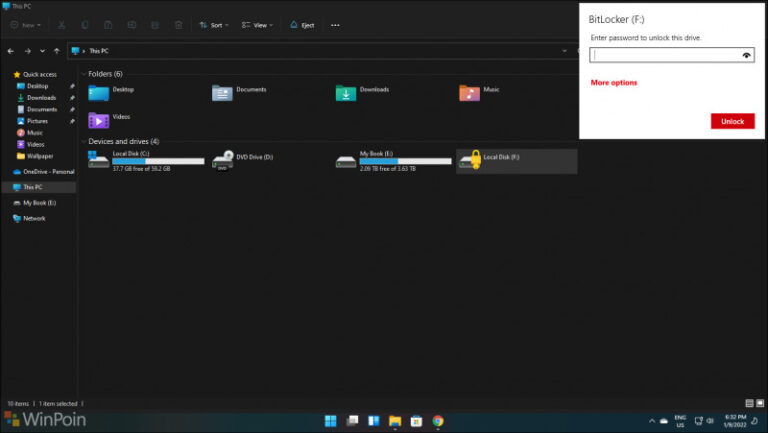The image size is (768, 433).
Task: Click the BitLocker Unlock button
Action: click(x=732, y=121)
